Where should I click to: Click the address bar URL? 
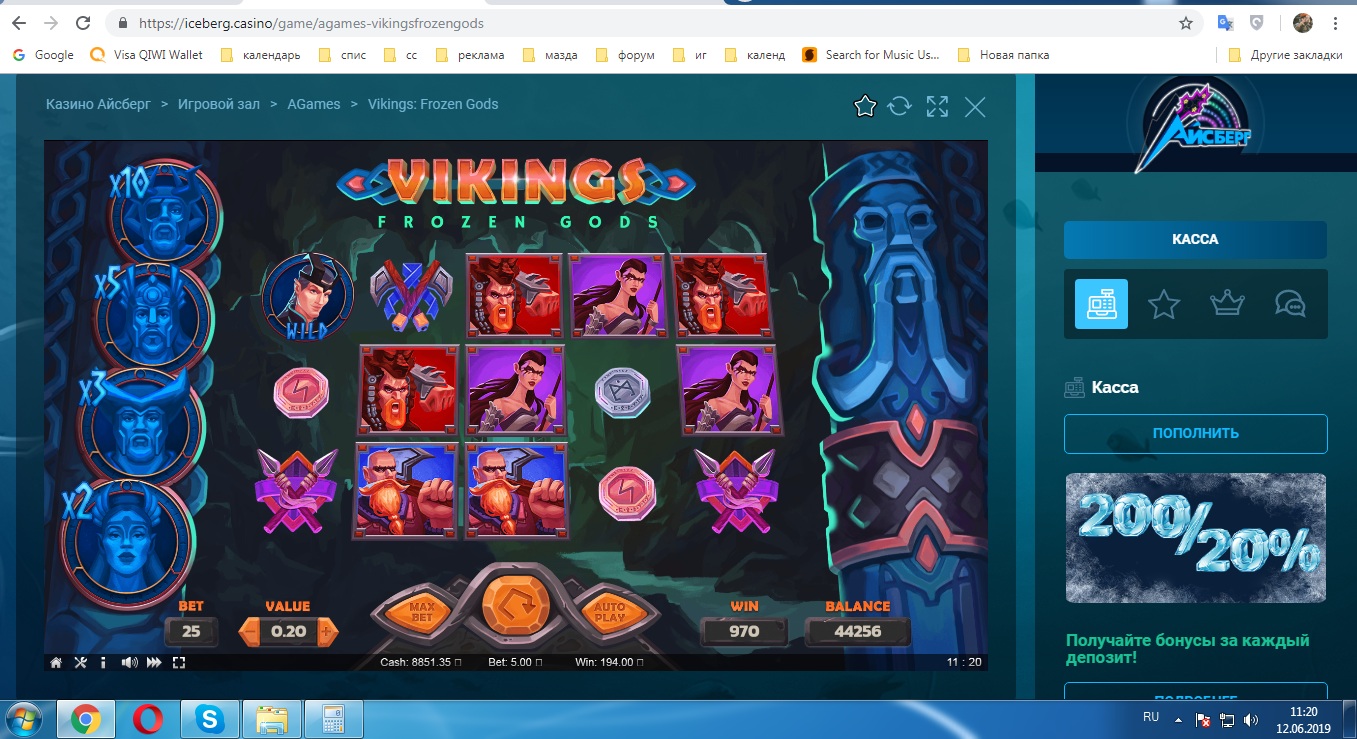tap(313, 23)
